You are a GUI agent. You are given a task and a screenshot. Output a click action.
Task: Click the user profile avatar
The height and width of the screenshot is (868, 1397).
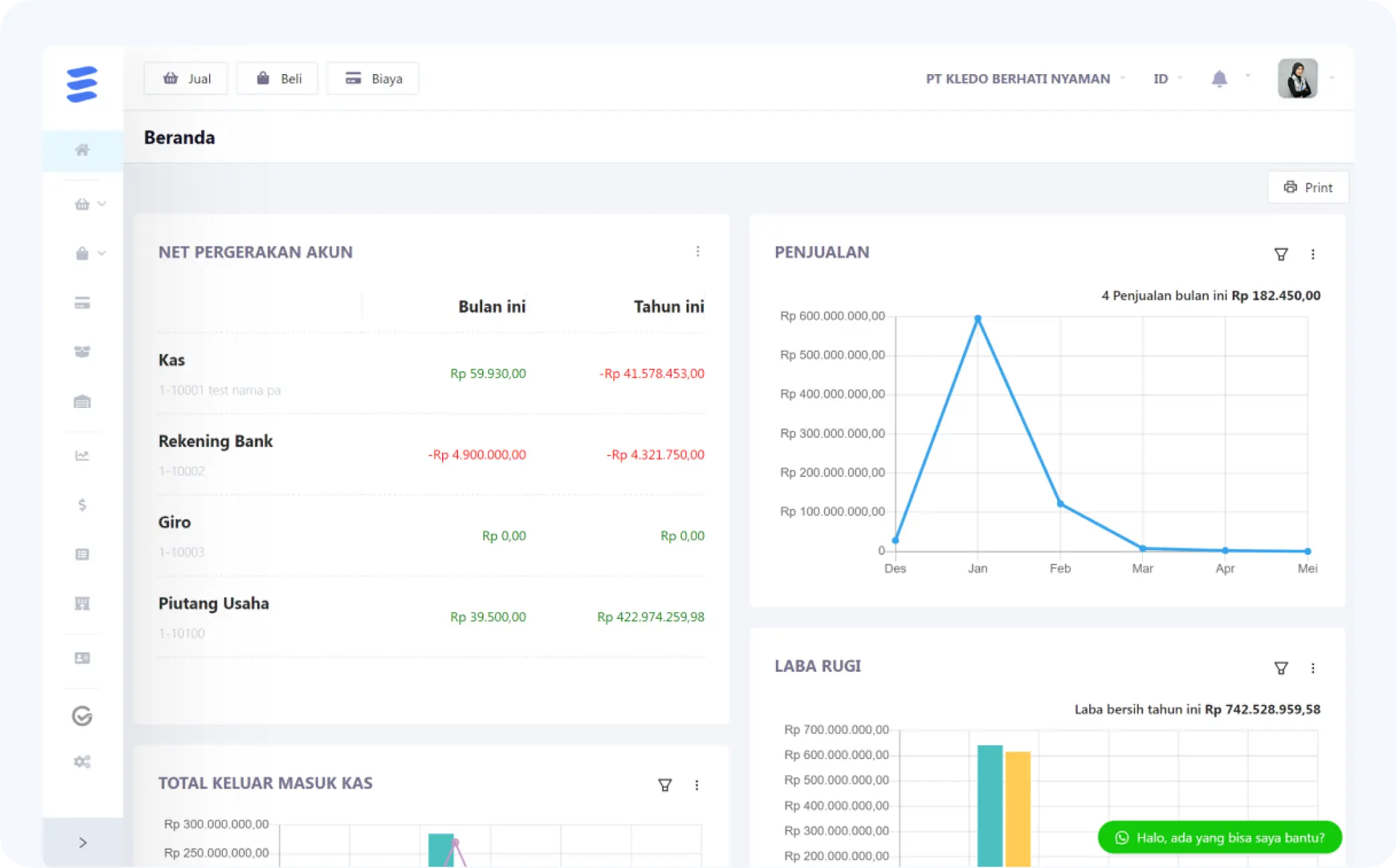pos(1298,78)
